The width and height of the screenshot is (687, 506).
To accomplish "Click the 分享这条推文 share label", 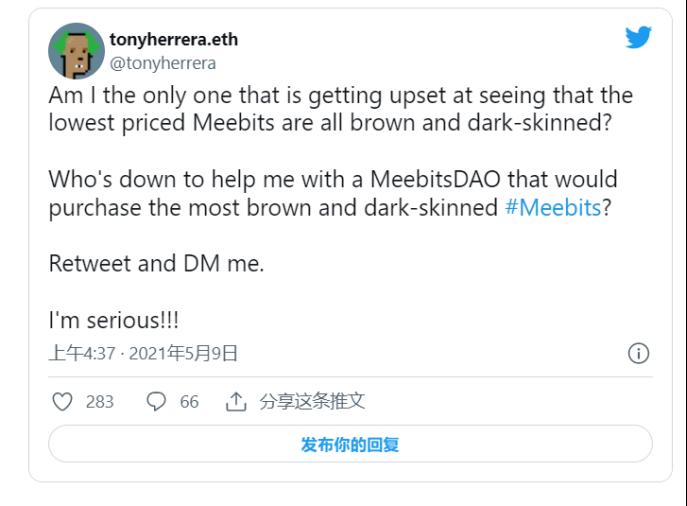I will (x=312, y=402).
